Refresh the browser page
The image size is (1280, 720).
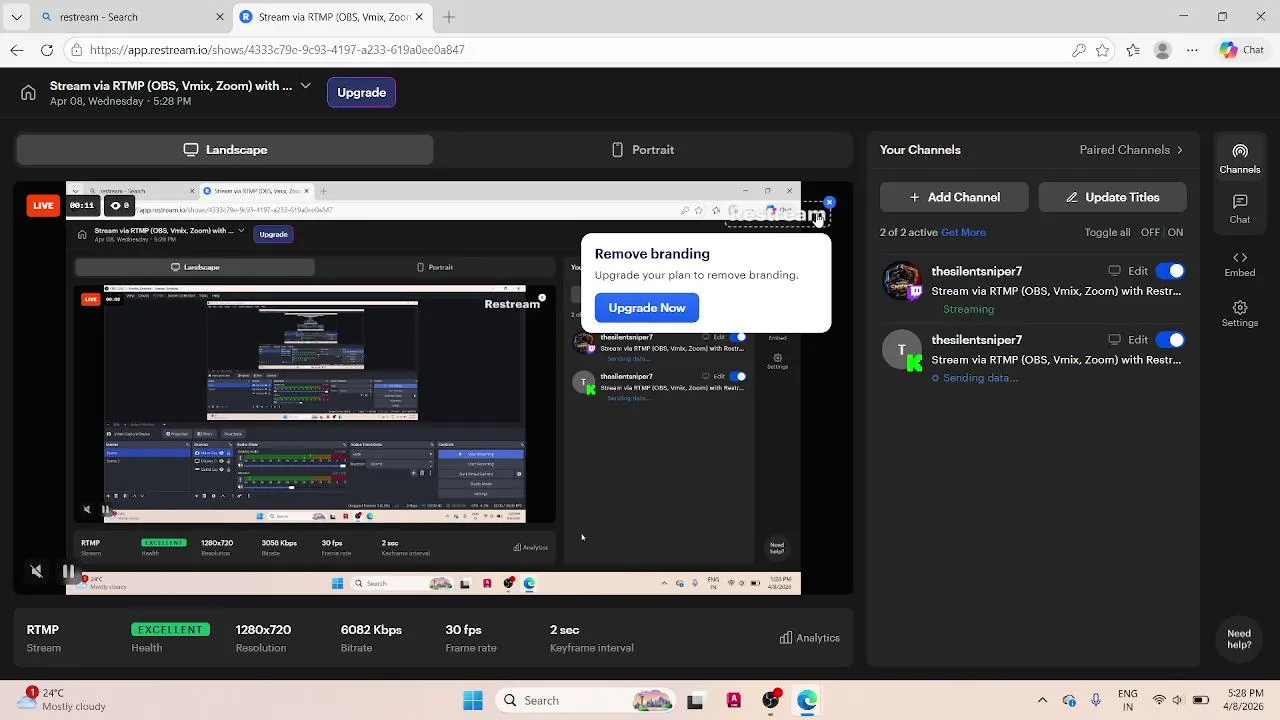coord(47,50)
